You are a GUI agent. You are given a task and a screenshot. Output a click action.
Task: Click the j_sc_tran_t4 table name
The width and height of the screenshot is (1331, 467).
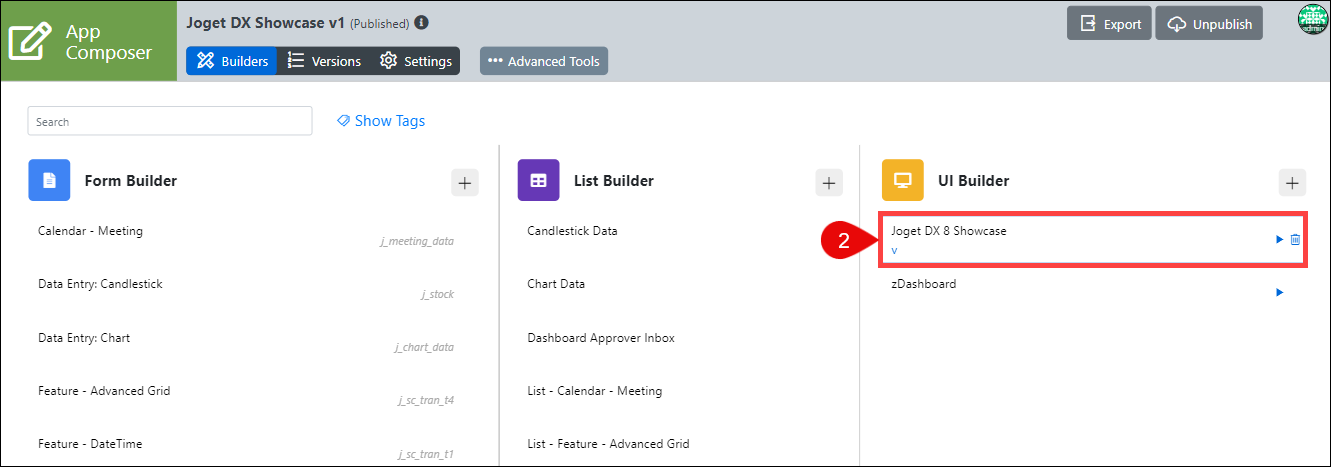[426, 401]
